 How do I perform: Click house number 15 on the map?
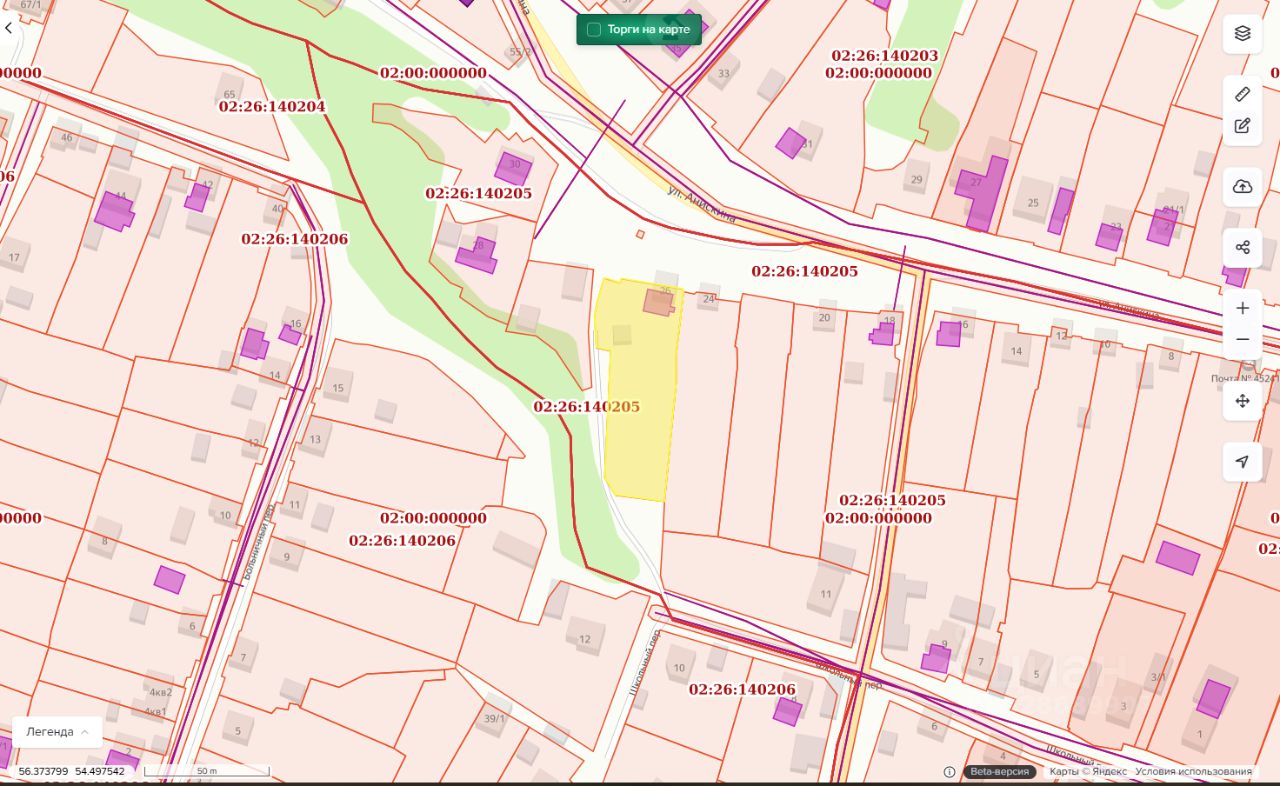pyautogui.click(x=338, y=388)
